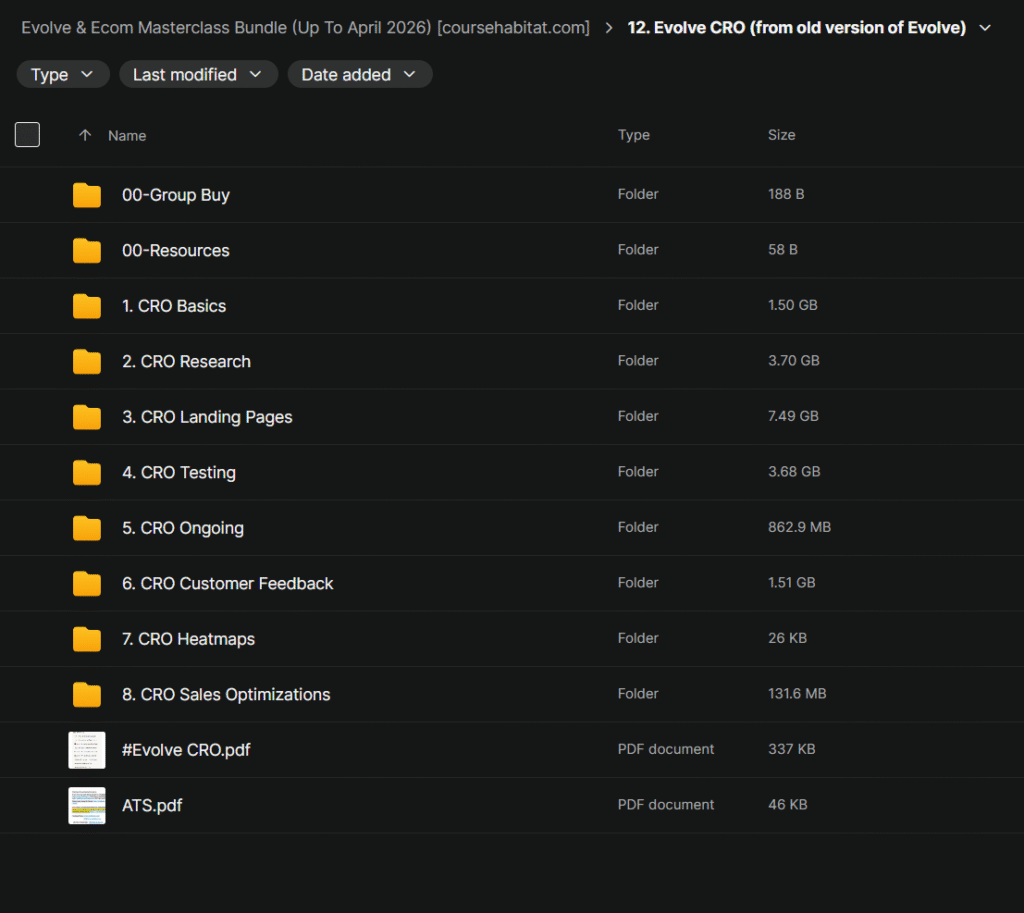Screen dimensions: 1024x913
Task: Click the 00-Group Buy folder icon
Action: (x=87, y=195)
